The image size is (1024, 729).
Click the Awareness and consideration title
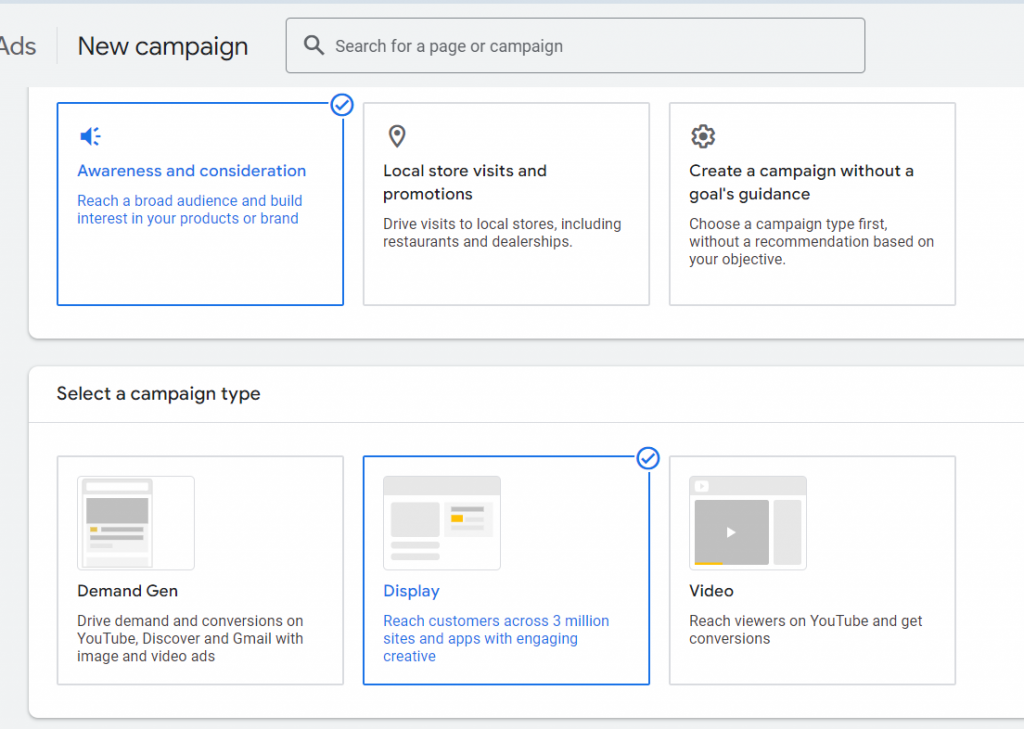(192, 171)
